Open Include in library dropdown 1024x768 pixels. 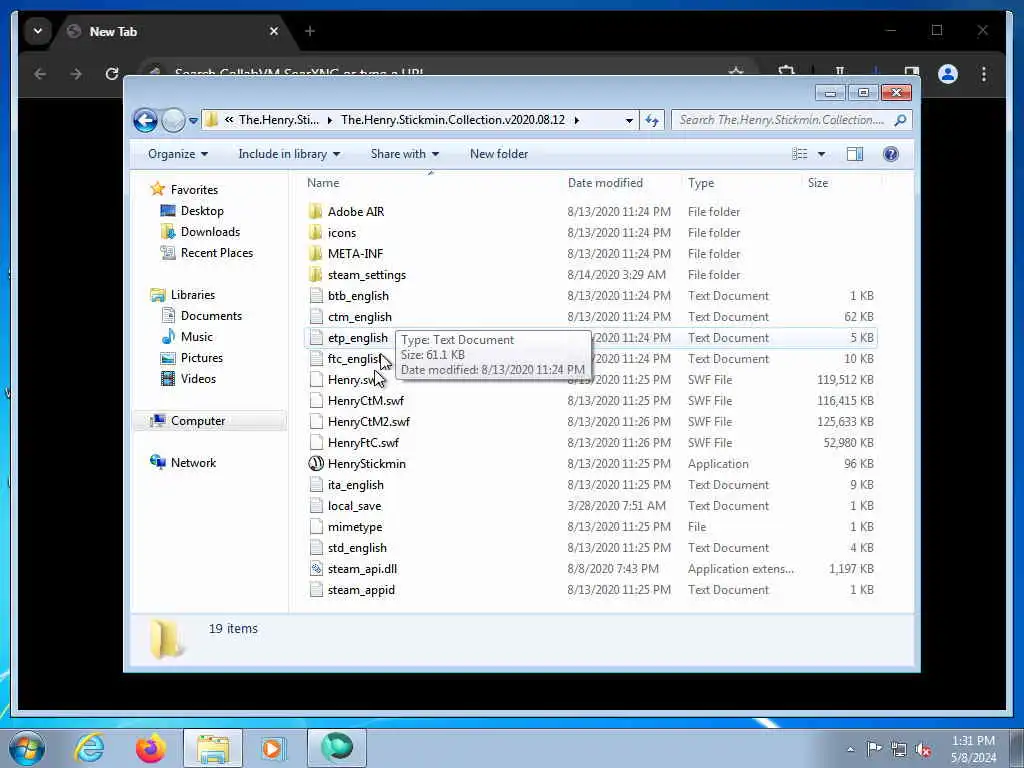289,154
